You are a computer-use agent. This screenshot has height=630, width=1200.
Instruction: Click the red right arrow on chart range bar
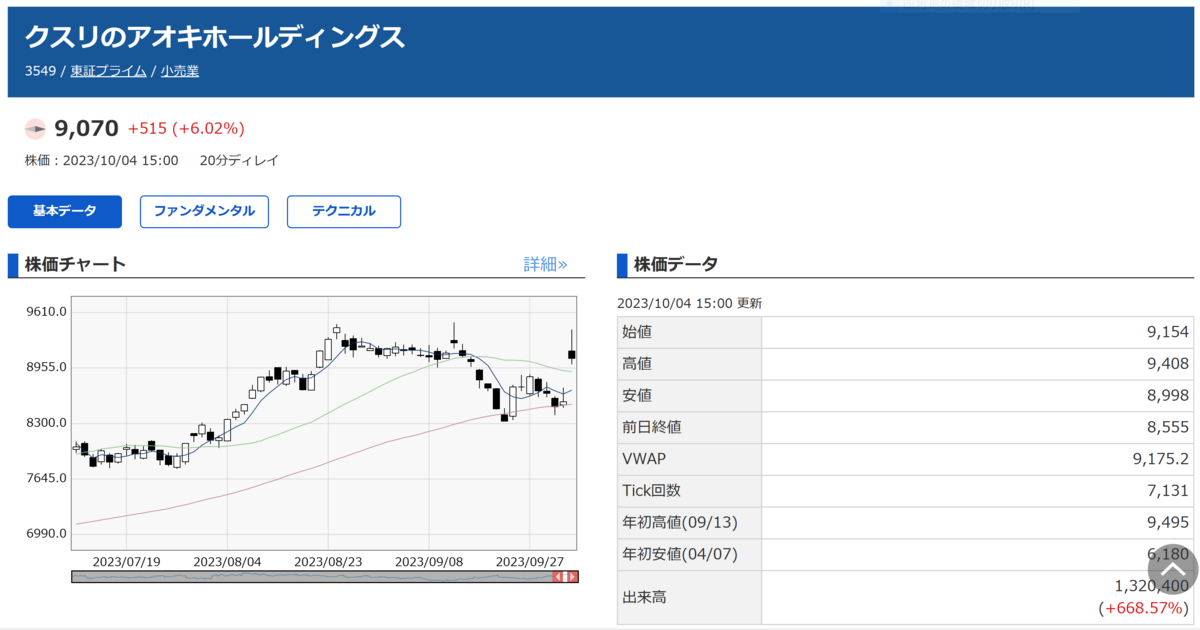[572, 577]
